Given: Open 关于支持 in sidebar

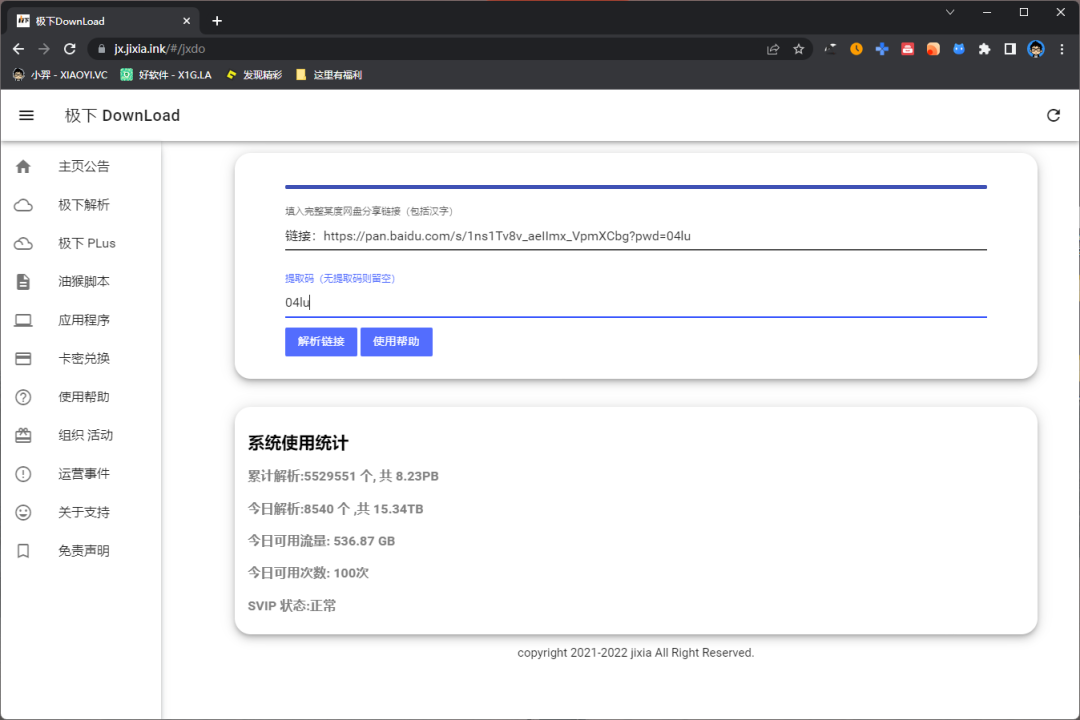Looking at the screenshot, I should (84, 512).
